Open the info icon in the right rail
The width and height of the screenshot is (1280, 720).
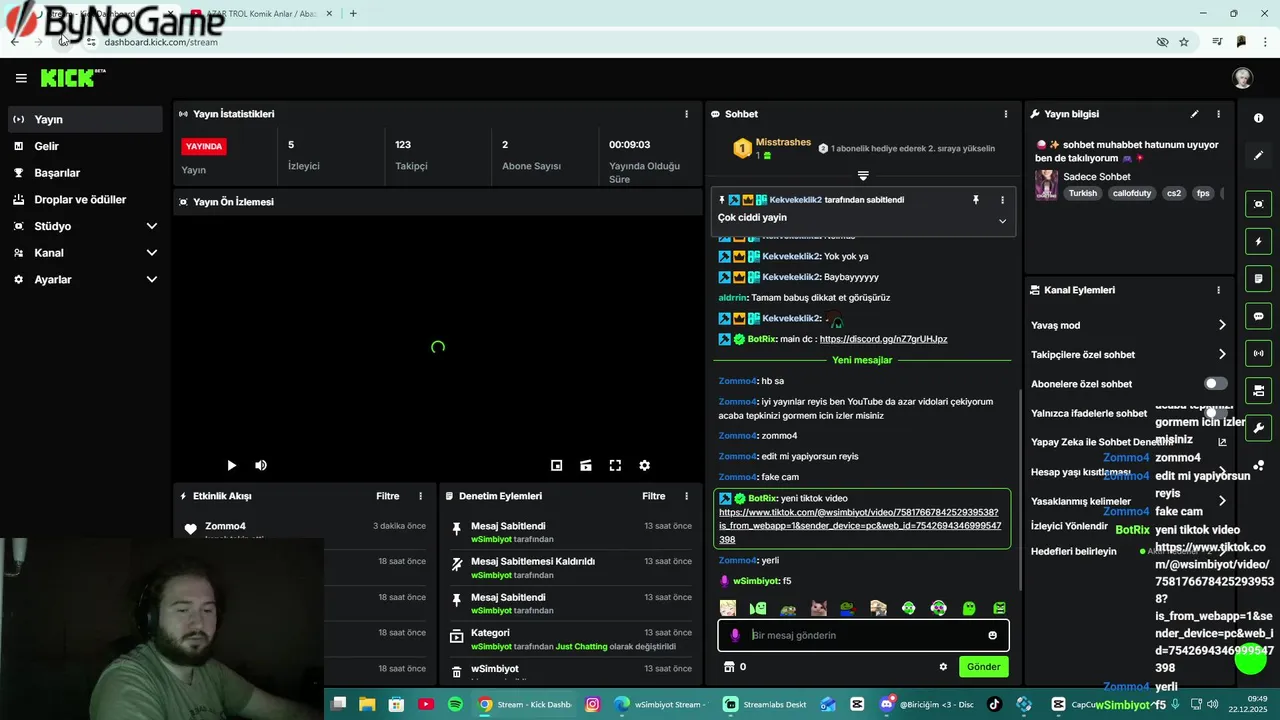coord(1258,118)
